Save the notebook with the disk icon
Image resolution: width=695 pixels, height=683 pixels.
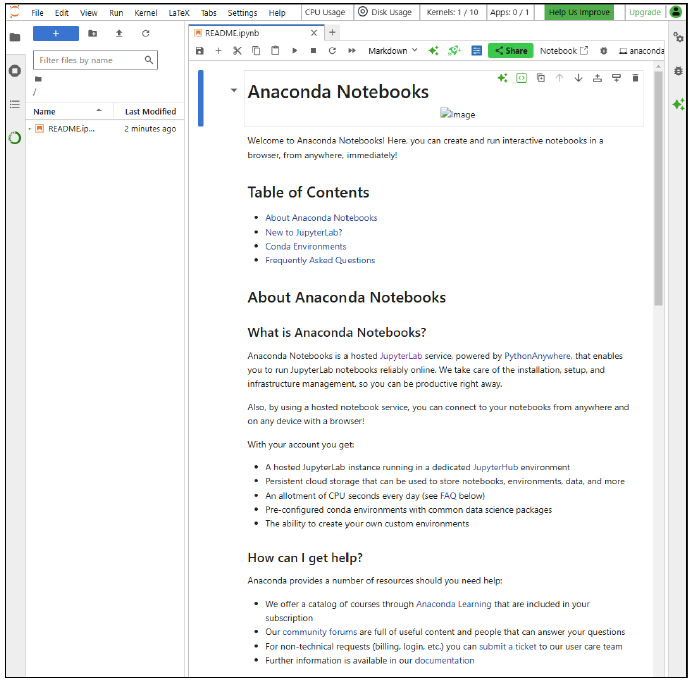click(200, 51)
